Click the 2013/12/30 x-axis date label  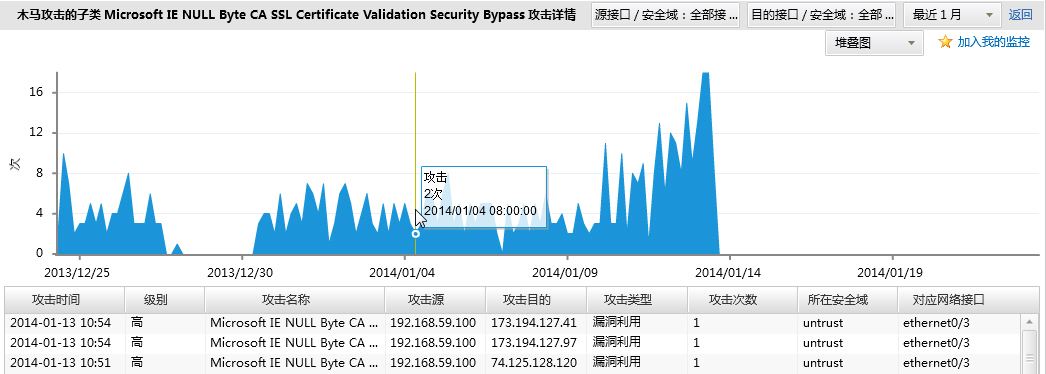(x=240, y=273)
